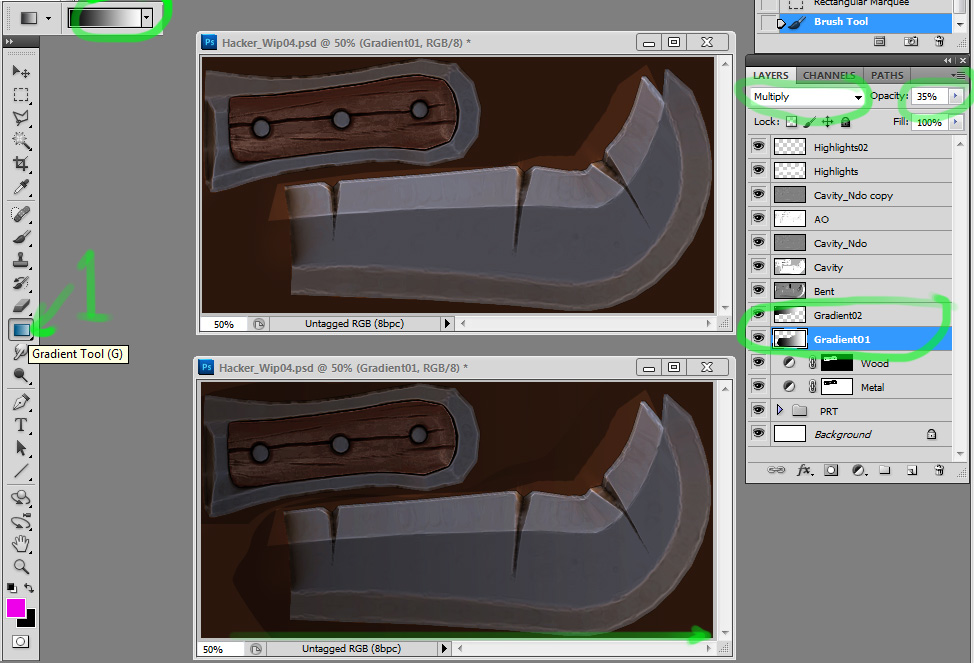Switch to the Paths tab

click(x=886, y=75)
